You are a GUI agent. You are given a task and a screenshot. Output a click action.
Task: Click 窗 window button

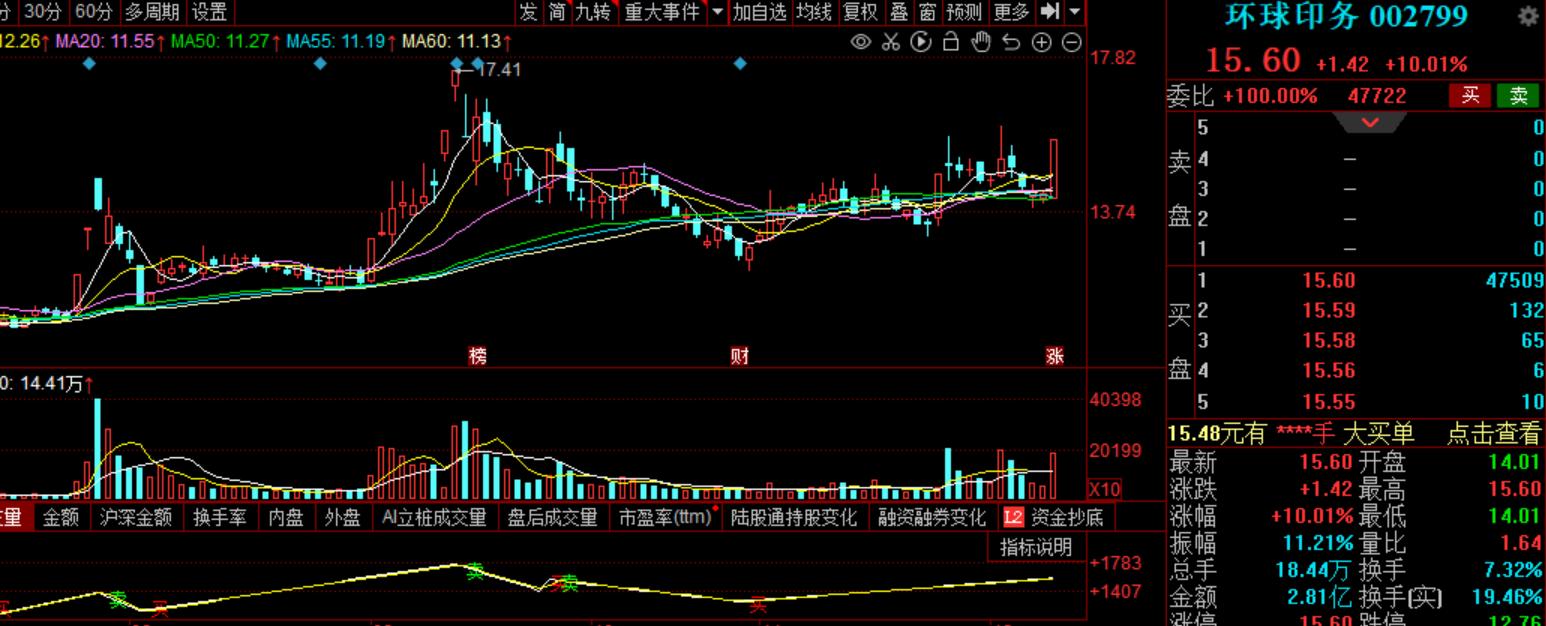(x=928, y=12)
